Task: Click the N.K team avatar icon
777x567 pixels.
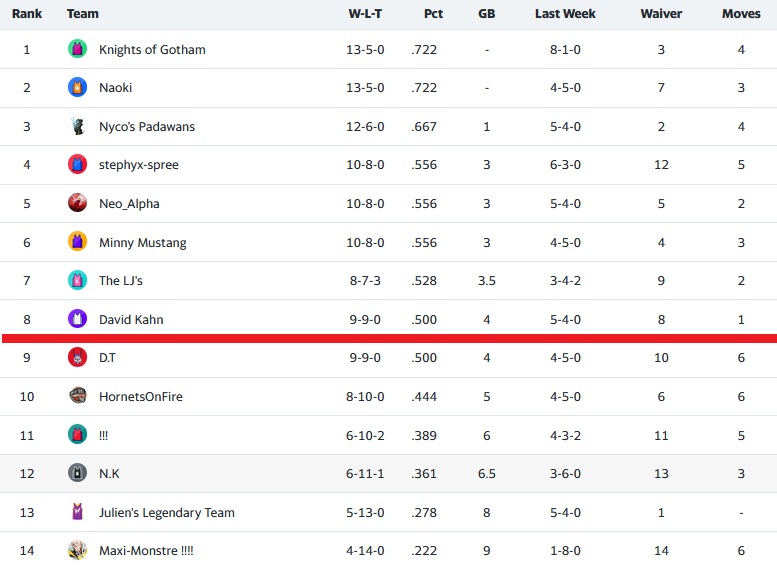Action: [x=77, y=474]
